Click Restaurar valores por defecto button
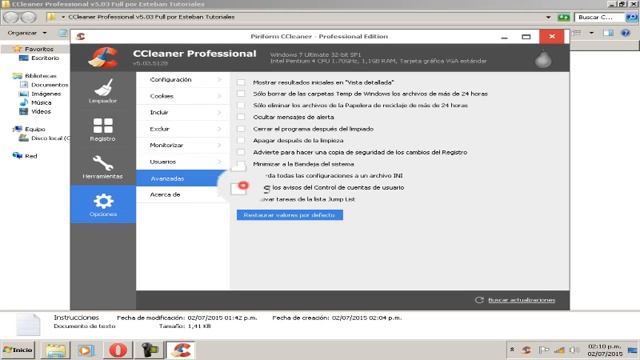 290,215
